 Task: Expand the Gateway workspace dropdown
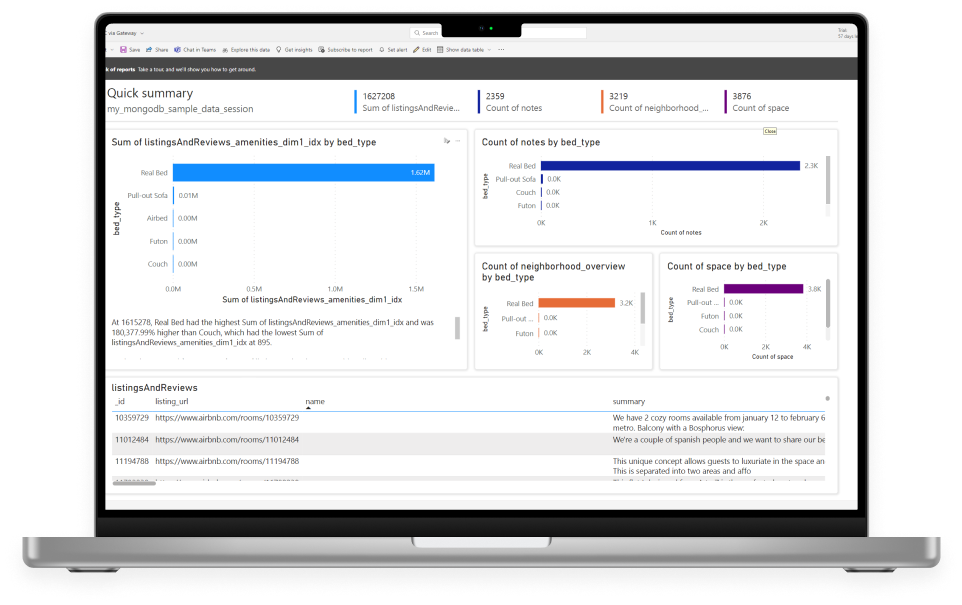pos(142,32)
